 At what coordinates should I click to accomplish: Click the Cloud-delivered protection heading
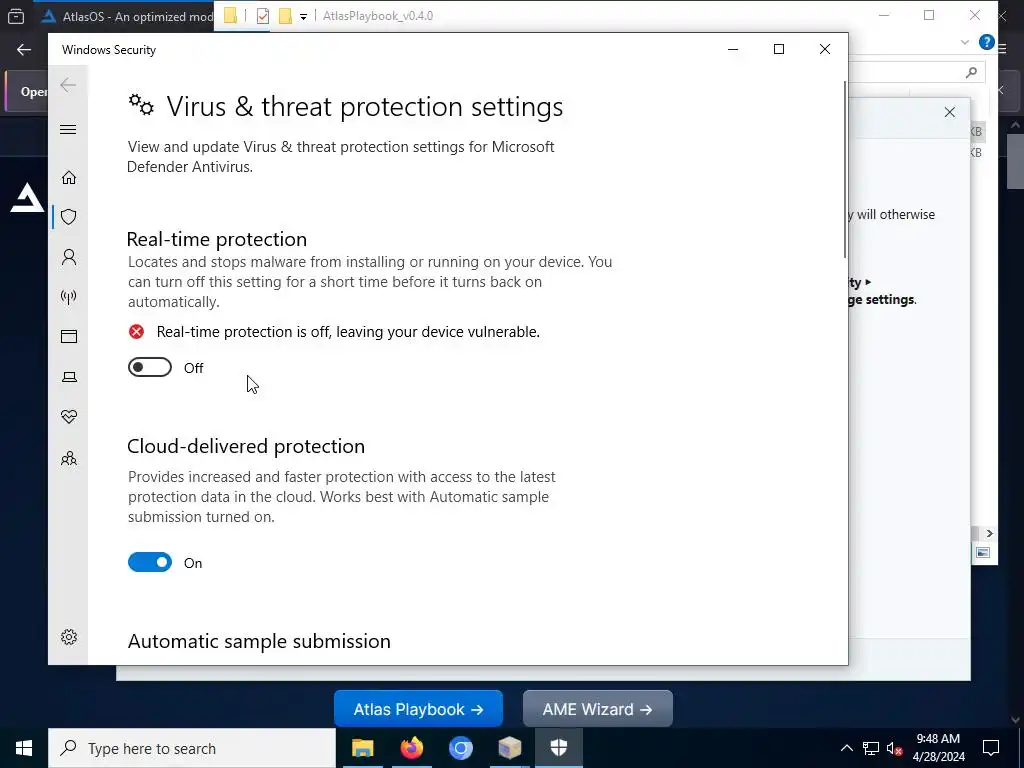246,446
